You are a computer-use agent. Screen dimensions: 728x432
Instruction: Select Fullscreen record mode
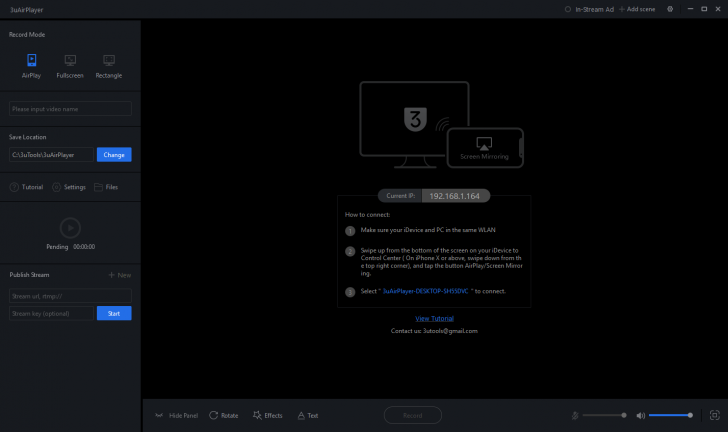click(70, 66)
